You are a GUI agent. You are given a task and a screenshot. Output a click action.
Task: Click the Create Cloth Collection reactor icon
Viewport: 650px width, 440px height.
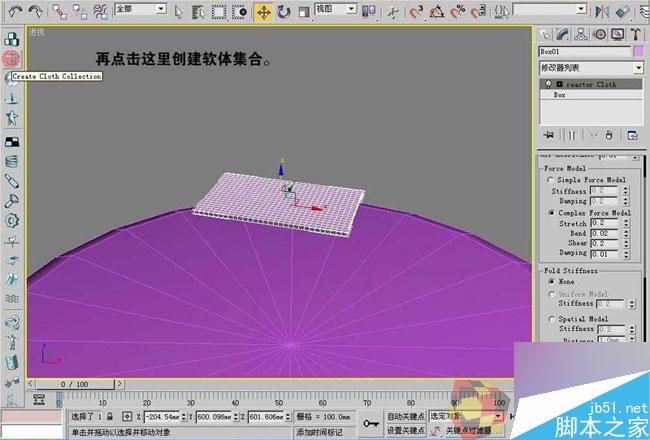(11, 59)
